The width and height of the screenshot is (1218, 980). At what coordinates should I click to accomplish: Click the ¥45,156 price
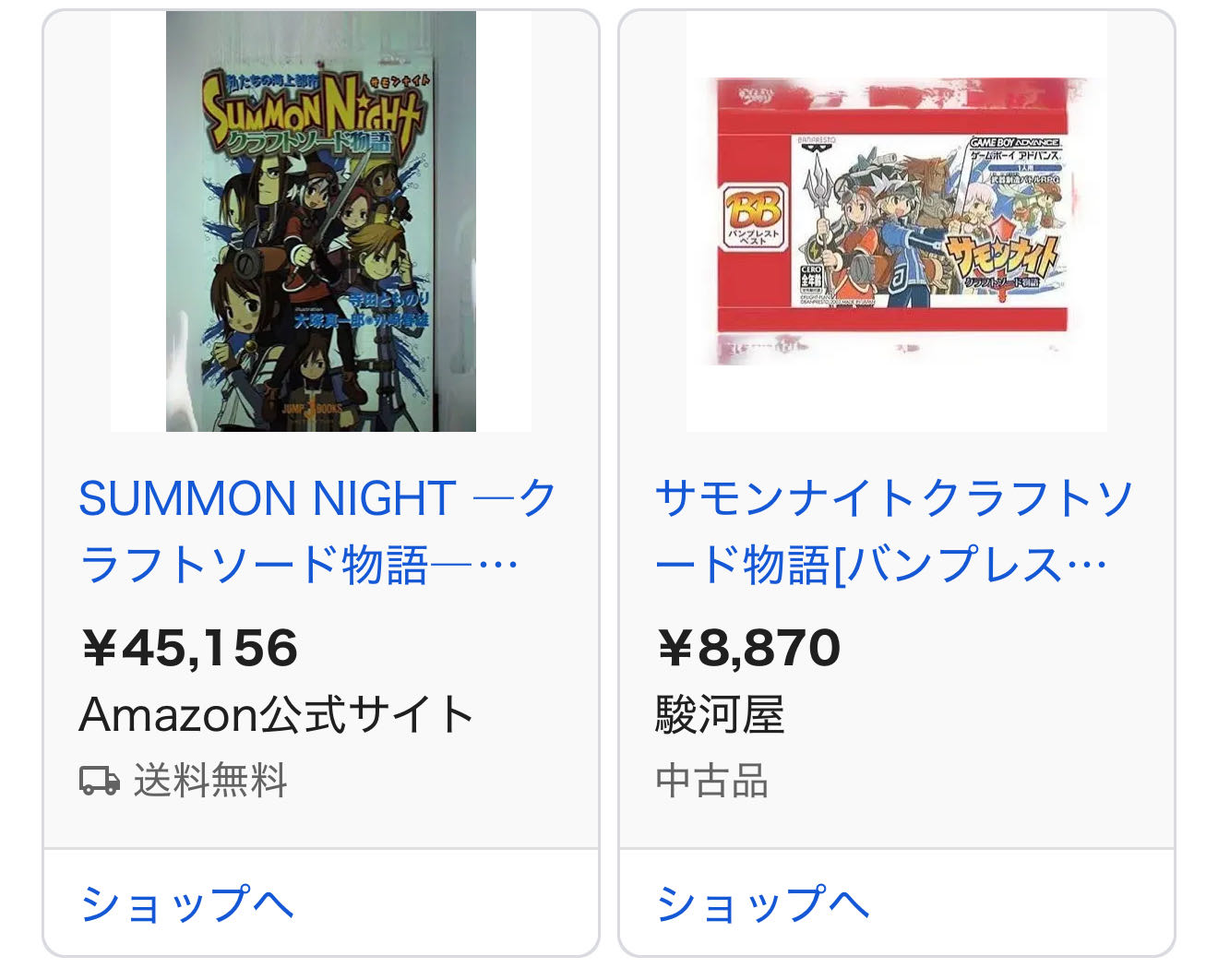pyautogui.click(x=190, y=648)
